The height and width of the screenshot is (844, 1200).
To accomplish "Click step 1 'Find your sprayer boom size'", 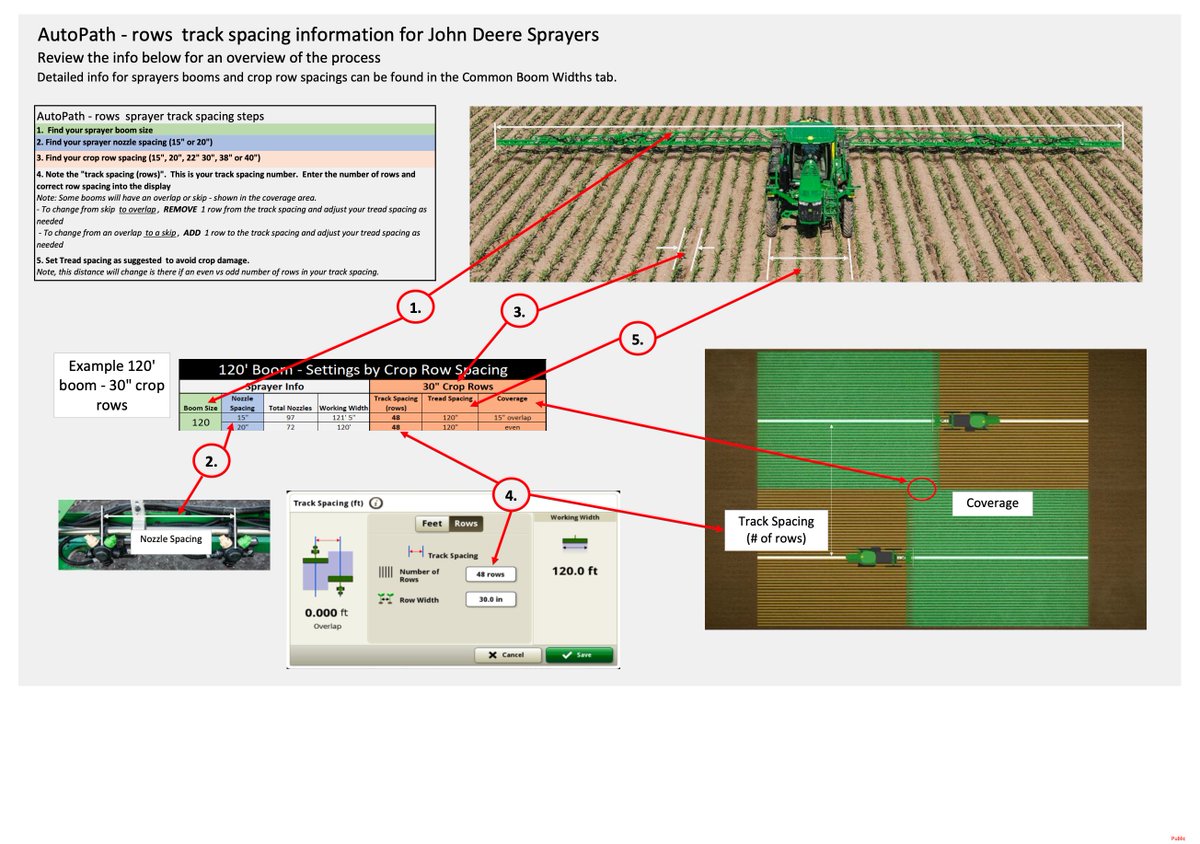I will click(x=235, y=129).
